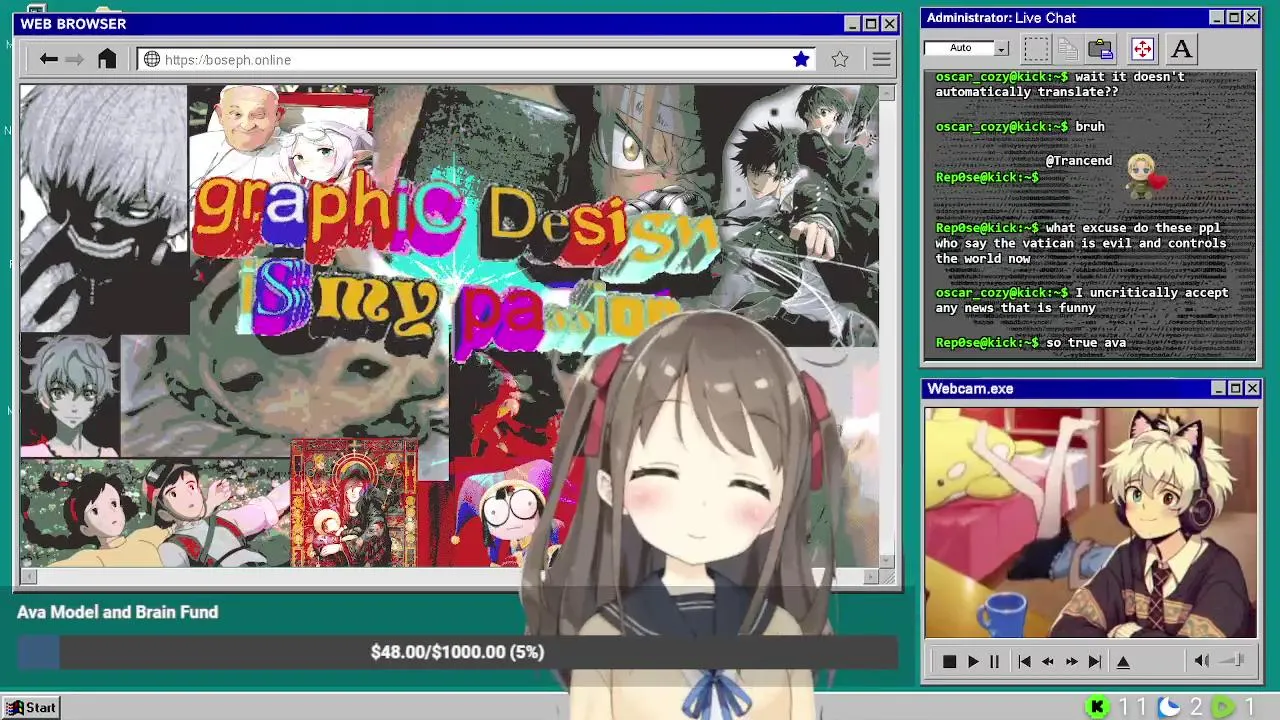Image resolution: width=1280 pixels, height=720 pixels.
Task: Minimize the Webcam.exe window
Action: [1218, 388]
